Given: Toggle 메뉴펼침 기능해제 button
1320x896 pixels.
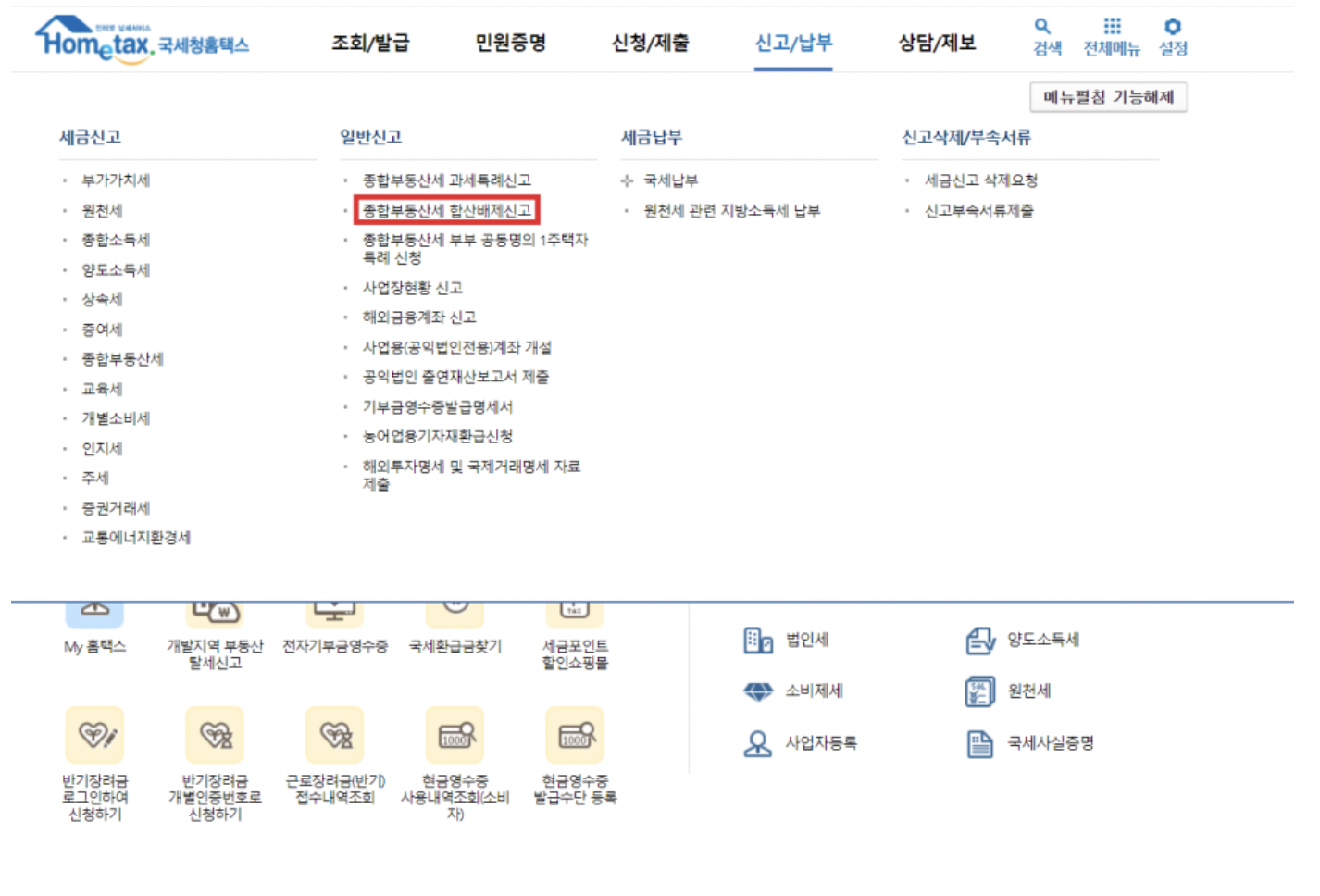Looking at the screenshot, I should click(1108, 96).
